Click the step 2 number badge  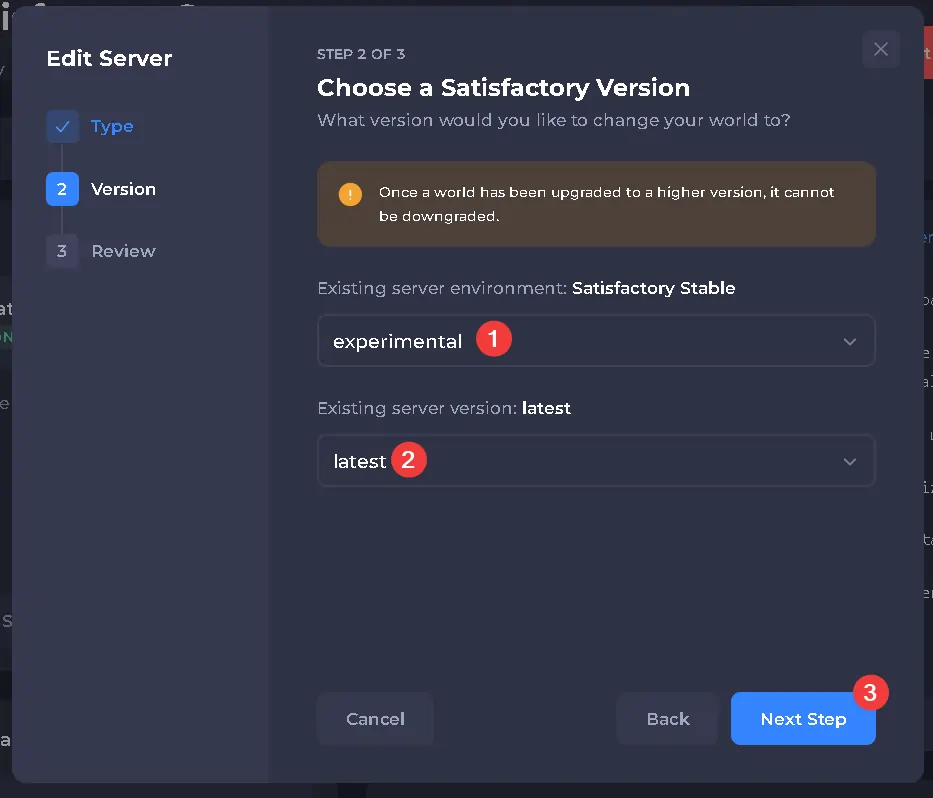(62, 189)
